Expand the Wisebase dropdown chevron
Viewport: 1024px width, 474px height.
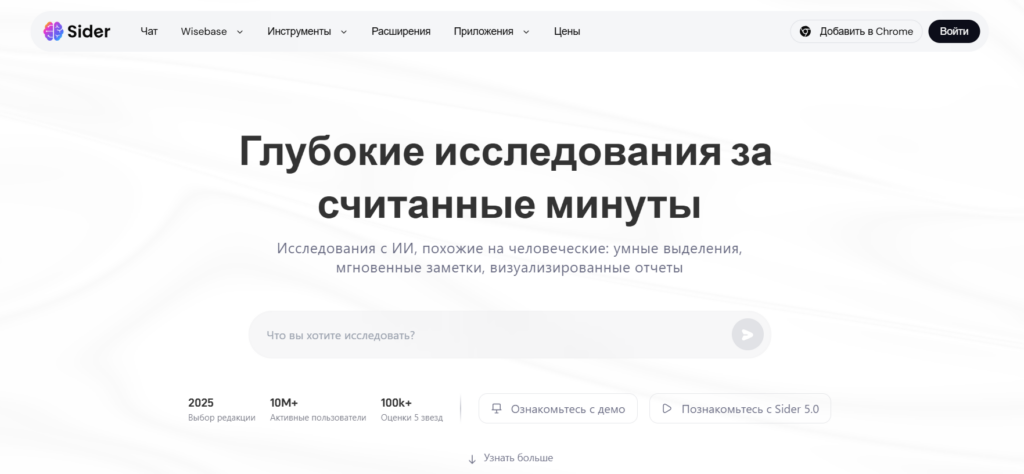tap(240, 32)
